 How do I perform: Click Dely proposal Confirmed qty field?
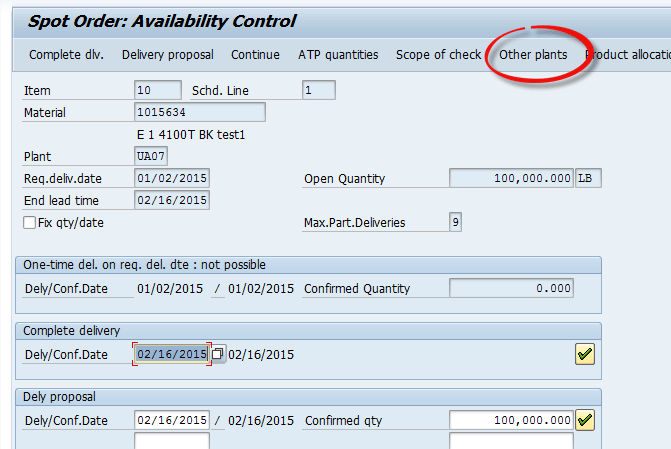click(511, 420)
